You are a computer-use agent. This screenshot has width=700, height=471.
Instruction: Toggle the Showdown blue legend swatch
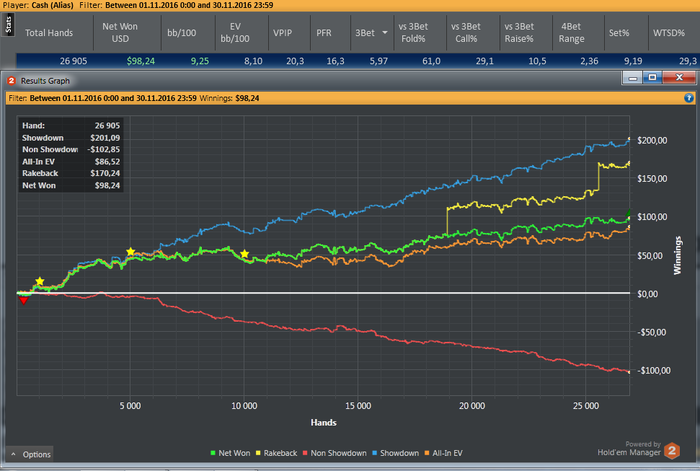pos(374,453)
